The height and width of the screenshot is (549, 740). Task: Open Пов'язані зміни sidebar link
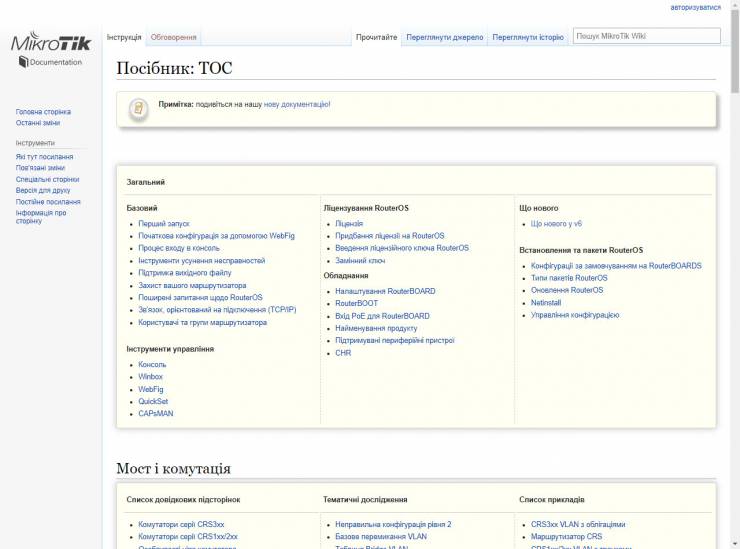(40, 168)
